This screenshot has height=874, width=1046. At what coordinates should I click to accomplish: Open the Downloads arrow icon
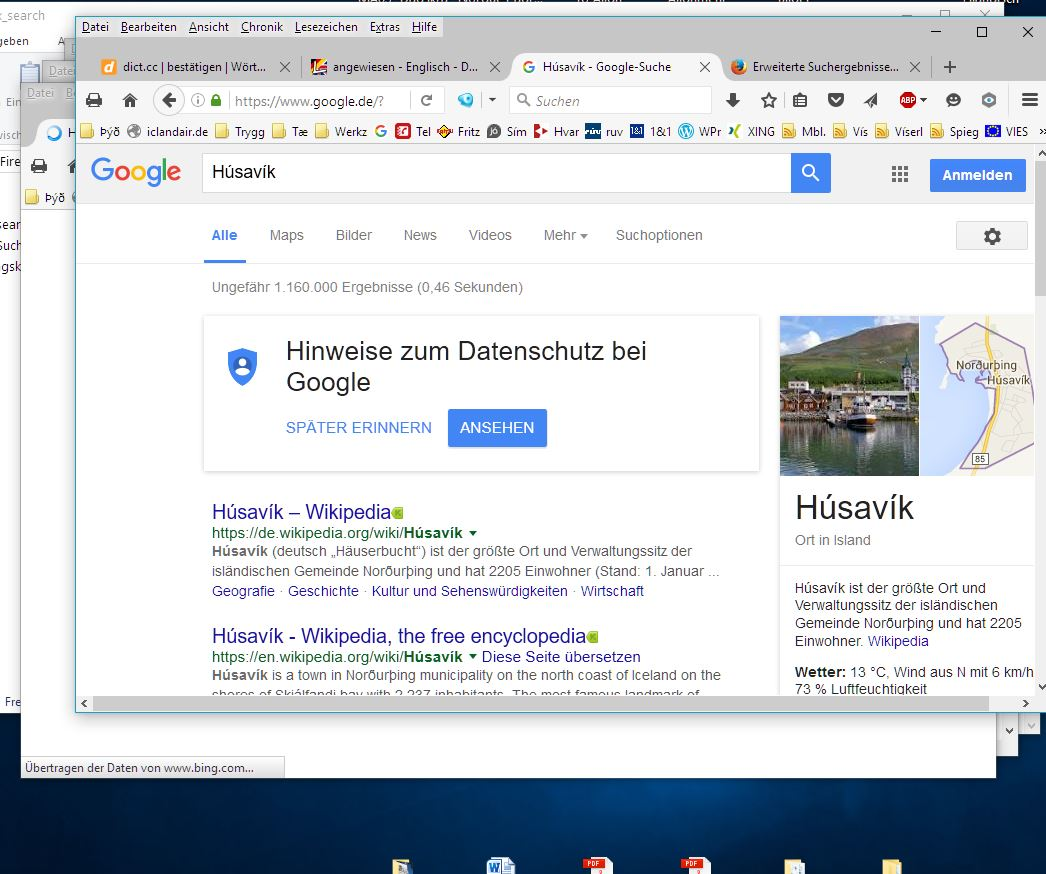pyautogui.click(x=733, y=100)
